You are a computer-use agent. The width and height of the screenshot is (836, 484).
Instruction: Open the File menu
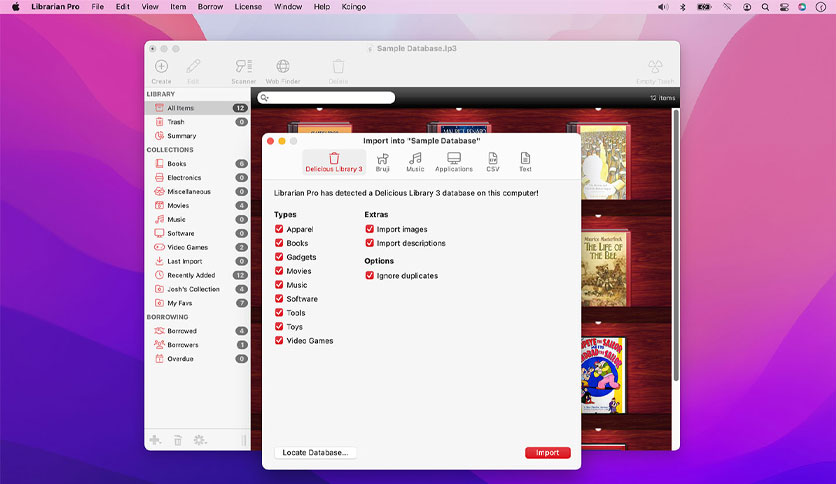[98, 6]
